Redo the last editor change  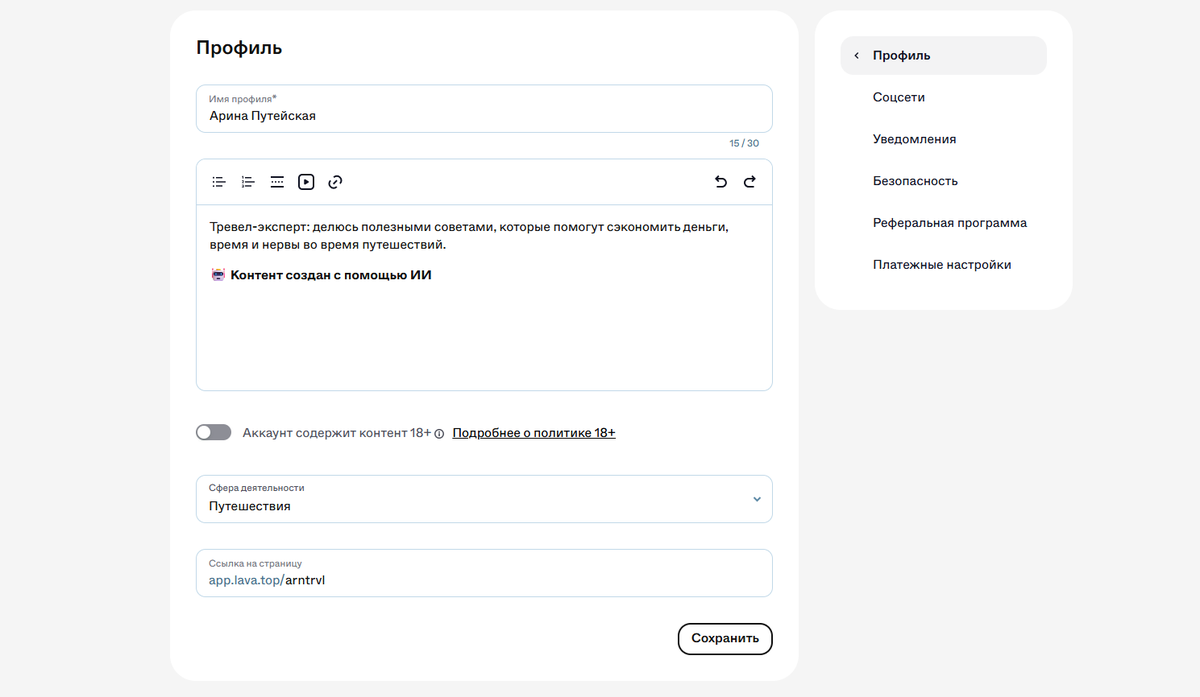pos(750,182)
